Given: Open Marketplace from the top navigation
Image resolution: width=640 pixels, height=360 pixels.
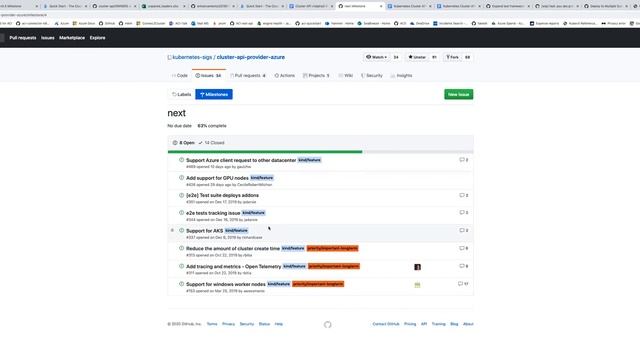Looking at the screenshot, I should click(x=72, y=38).
